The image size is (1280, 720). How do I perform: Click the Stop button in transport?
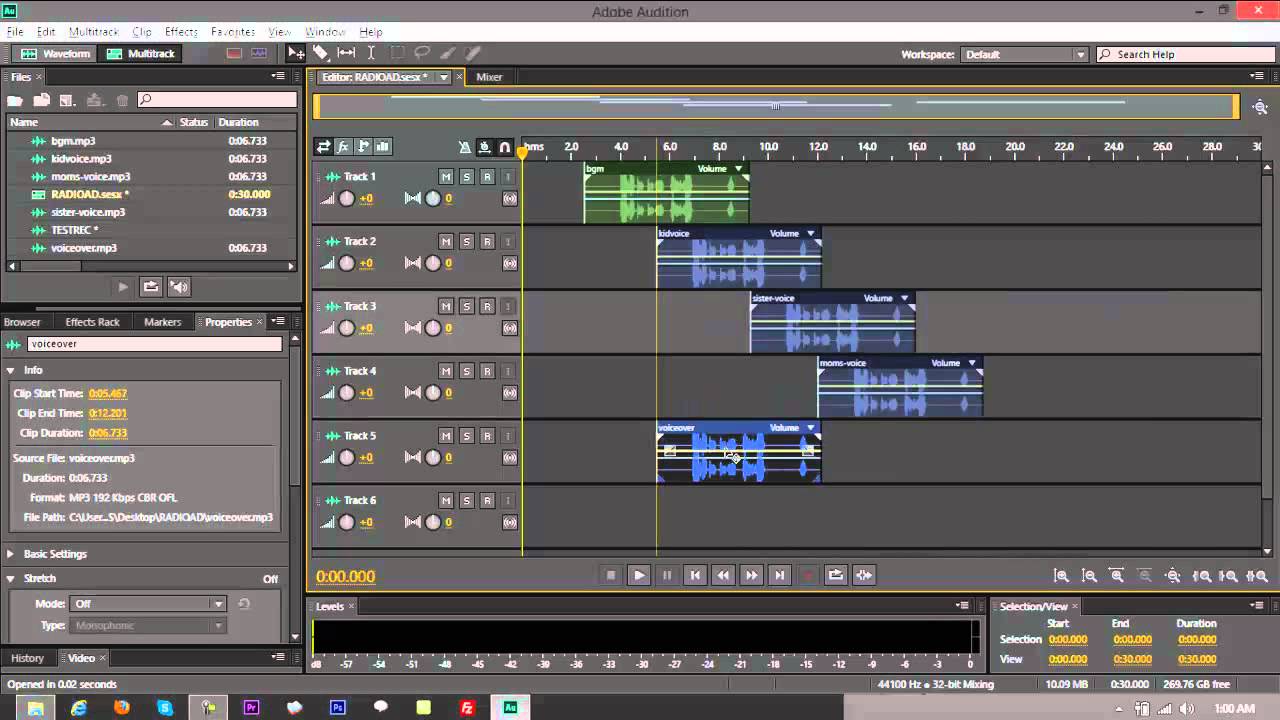610,575
